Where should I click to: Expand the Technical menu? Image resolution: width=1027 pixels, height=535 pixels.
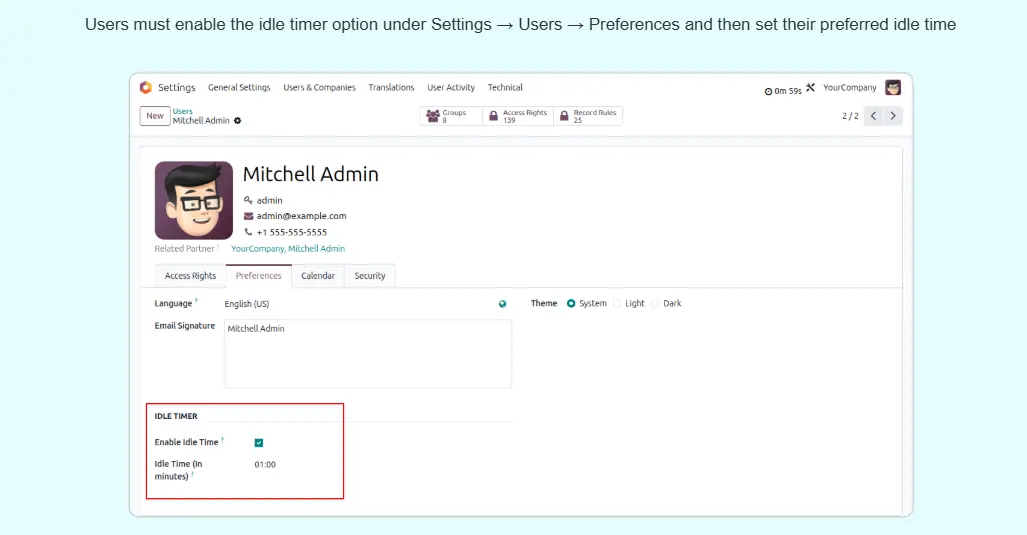click(x=505, y=88)
